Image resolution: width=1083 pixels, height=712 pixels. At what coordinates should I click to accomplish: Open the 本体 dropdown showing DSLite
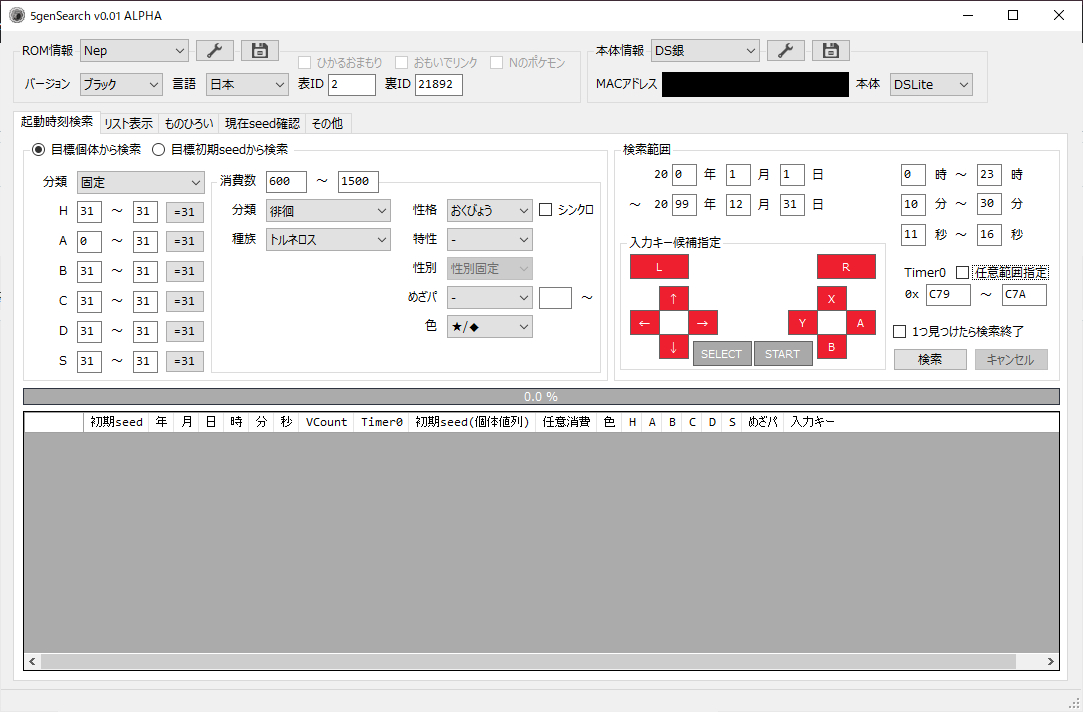(931, 84)
